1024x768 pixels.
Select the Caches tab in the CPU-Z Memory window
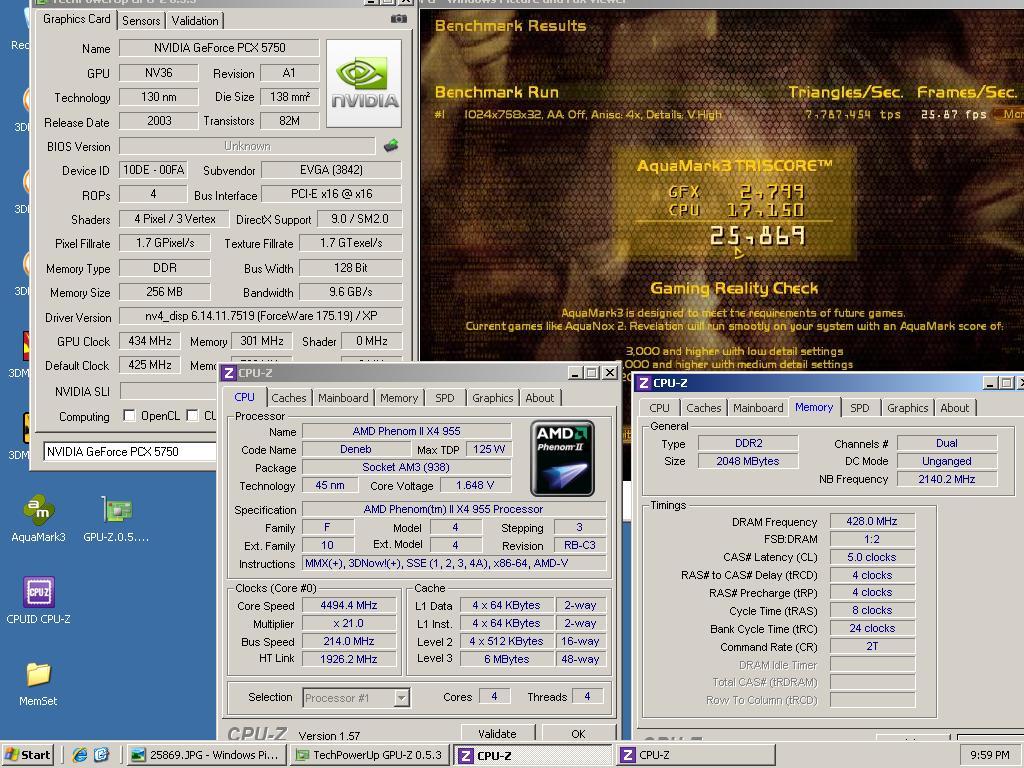703,408
